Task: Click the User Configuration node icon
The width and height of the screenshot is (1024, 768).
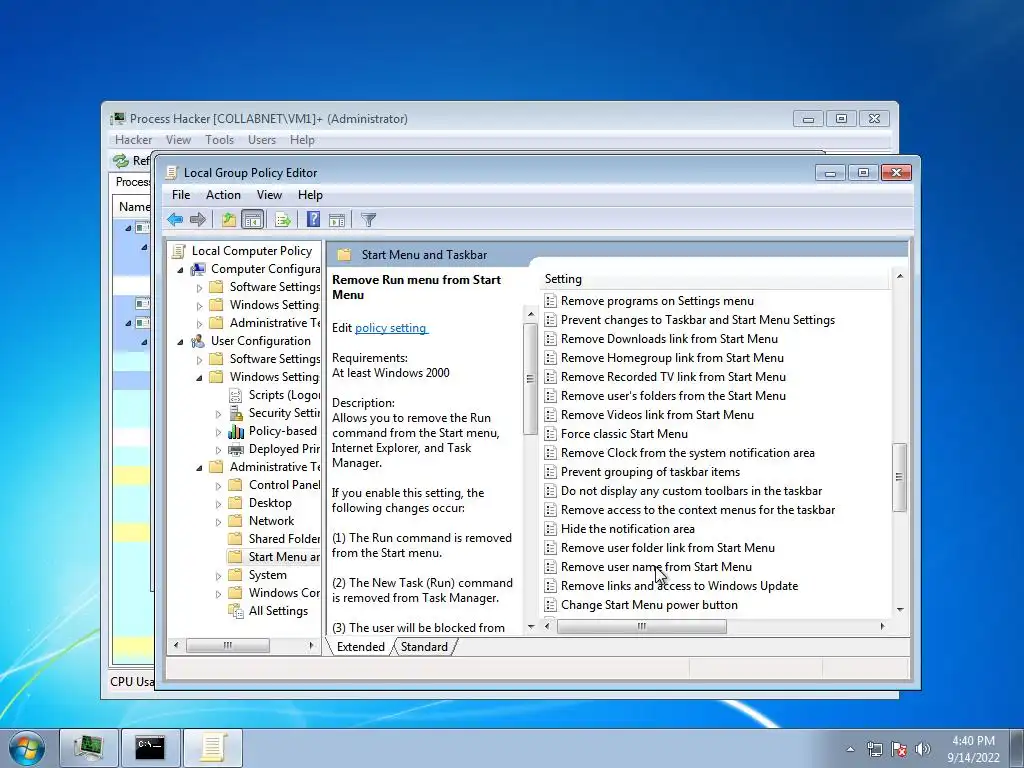Action: pos(198,341)
